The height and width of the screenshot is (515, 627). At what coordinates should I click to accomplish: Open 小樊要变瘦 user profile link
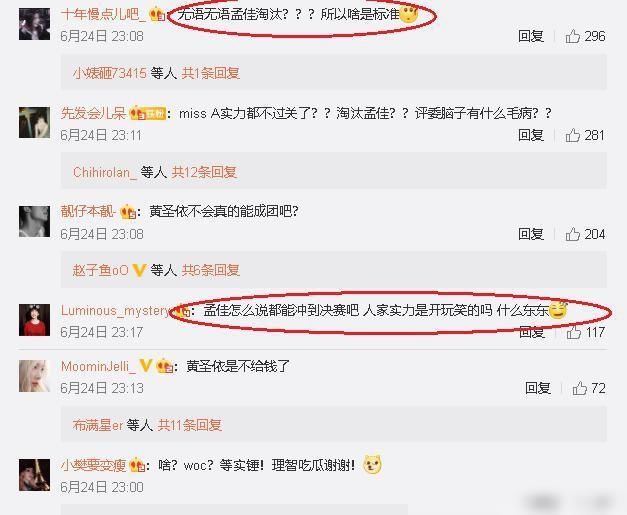[x=93, y=465]
